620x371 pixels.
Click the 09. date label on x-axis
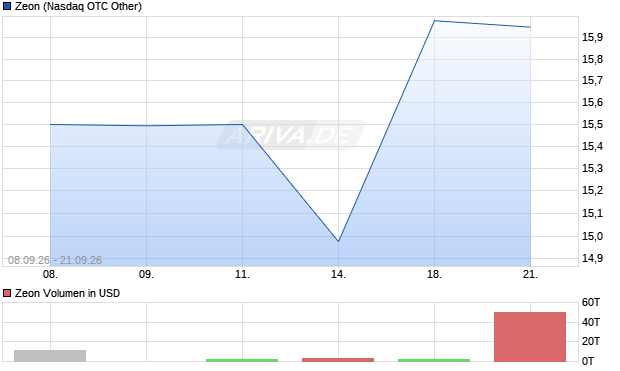pos(146,274)
